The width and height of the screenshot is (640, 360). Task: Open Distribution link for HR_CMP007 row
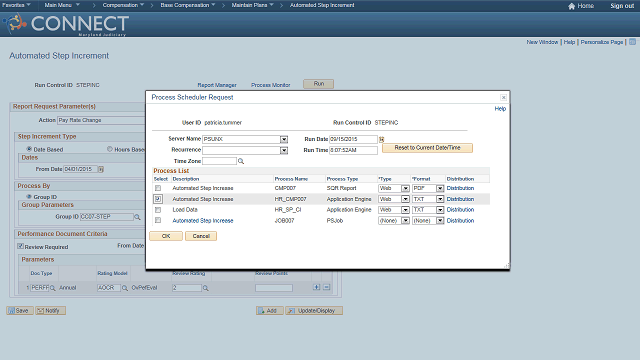tap(460, 199)
